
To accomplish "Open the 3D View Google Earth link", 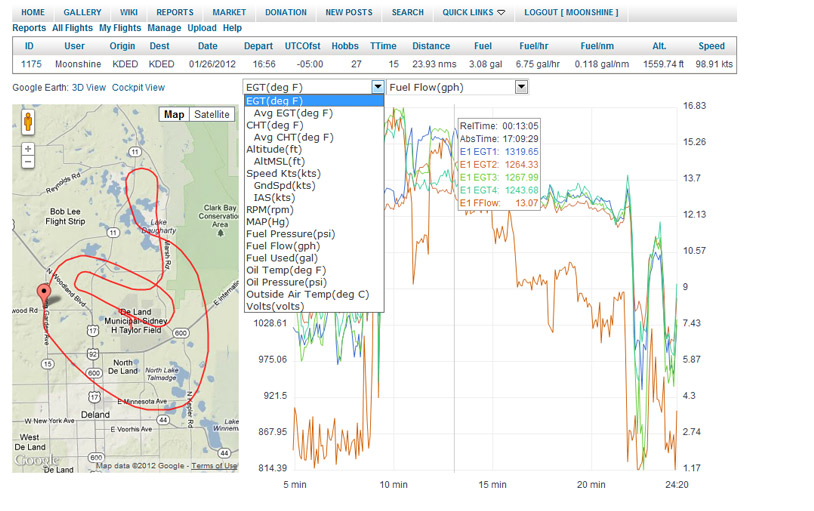I will (x=88, y=88).
